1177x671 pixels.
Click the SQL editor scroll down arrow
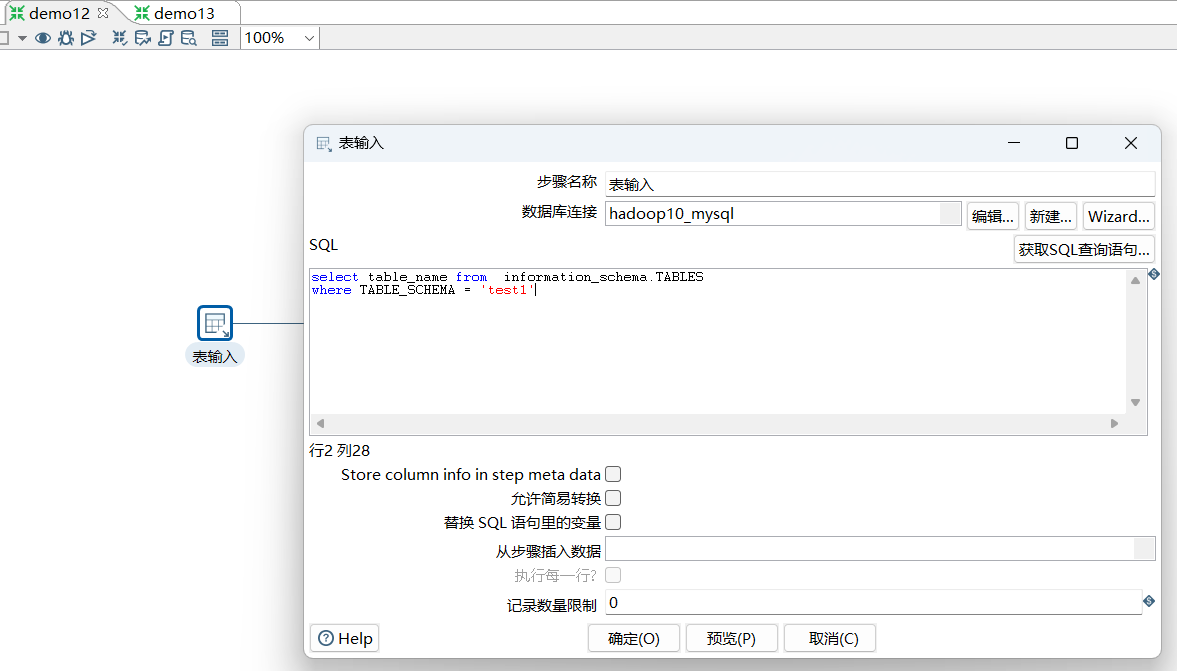(x=1135, y=402)
